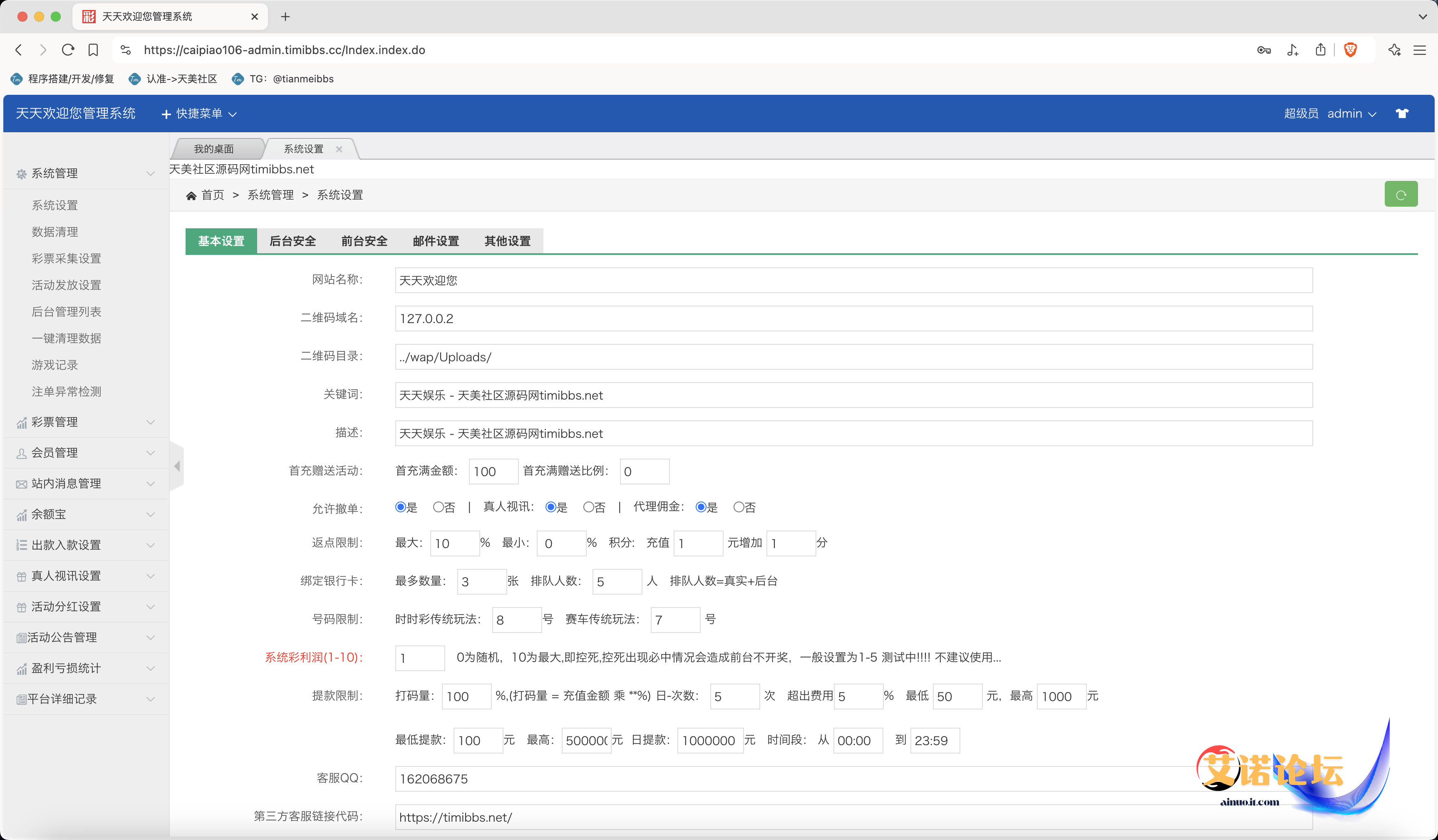Open site settings icon beside URL

tap(126, 49)
